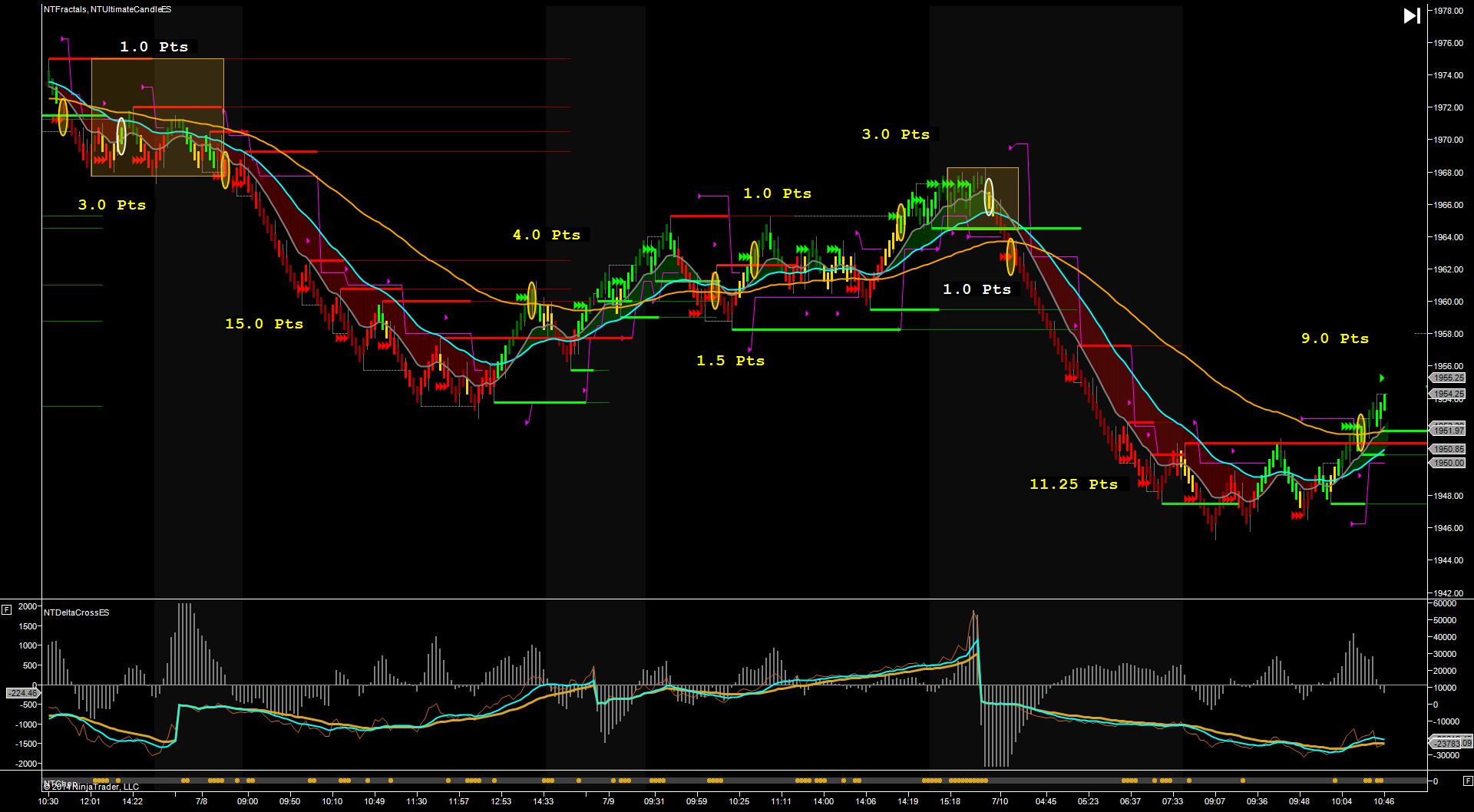Screen dimensions: 1474x812
Task: Click the 7/10 date label on time axis
Action: tap(1000, 801)
